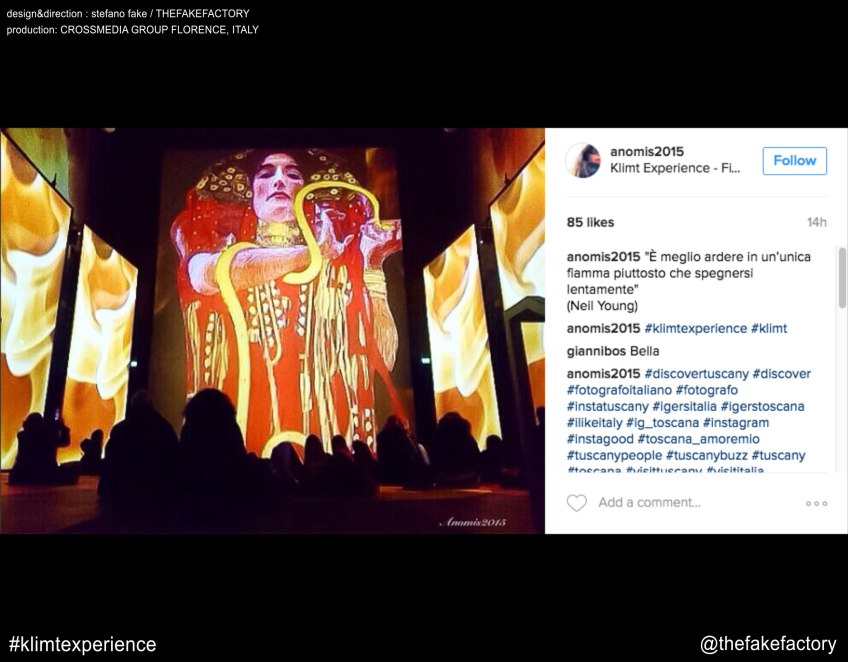Open the #klimt hashtag link

tap(769, 329)
